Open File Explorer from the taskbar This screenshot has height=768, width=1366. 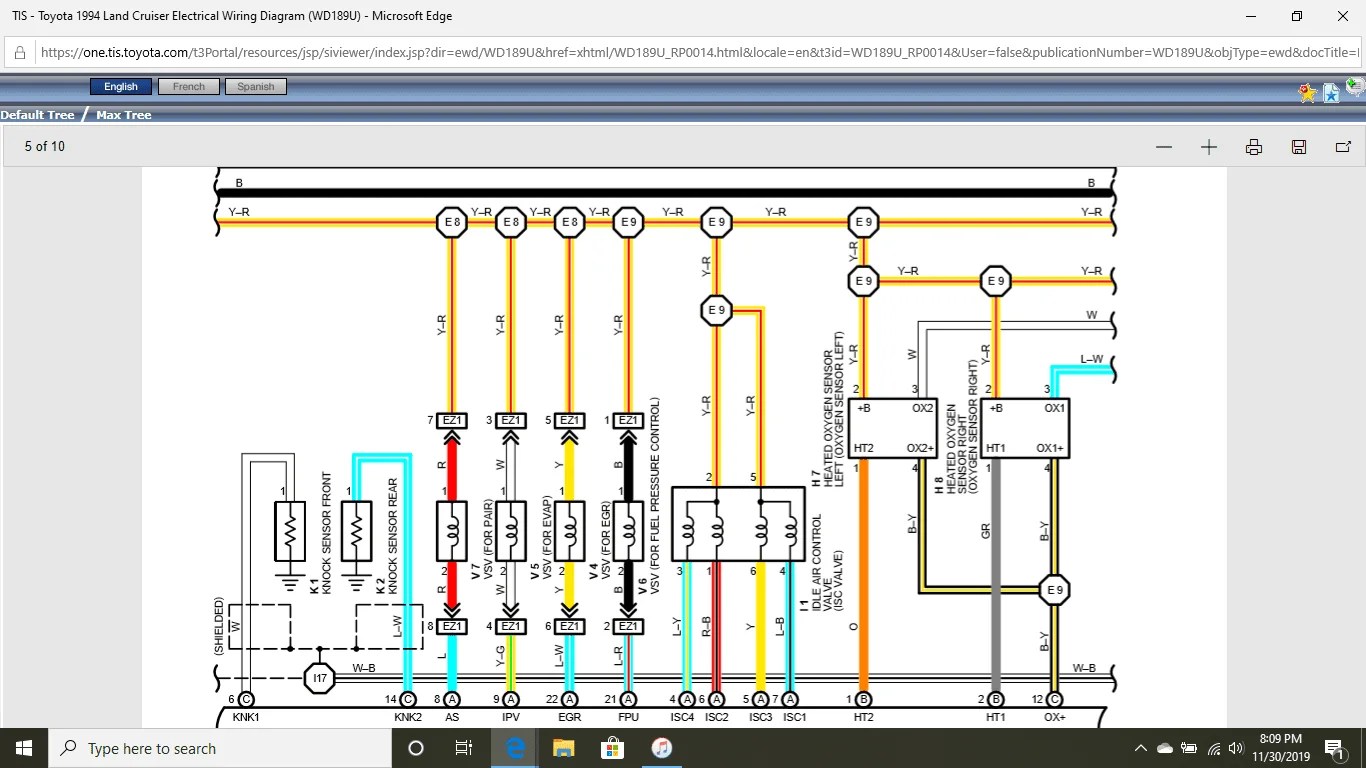tap(564, 748)
